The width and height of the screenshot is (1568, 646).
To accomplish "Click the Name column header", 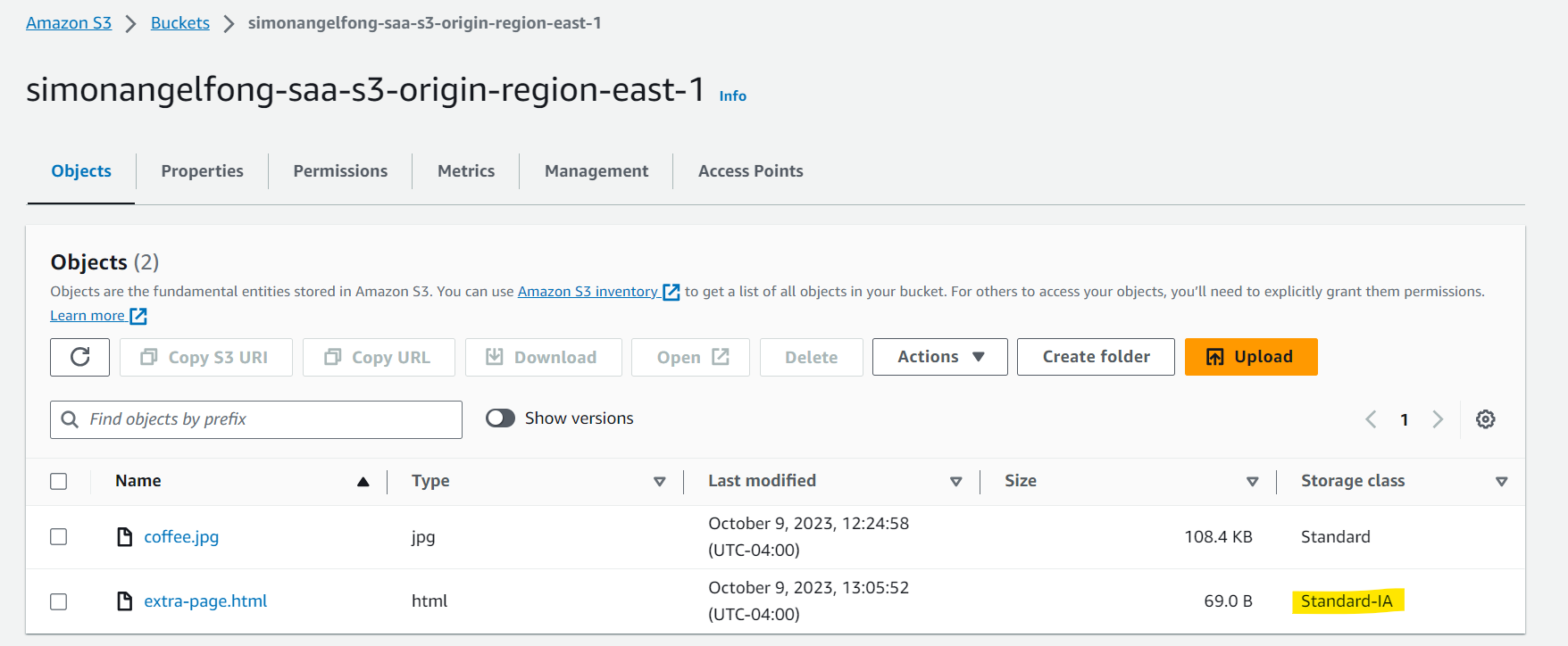I will (138, 481).
